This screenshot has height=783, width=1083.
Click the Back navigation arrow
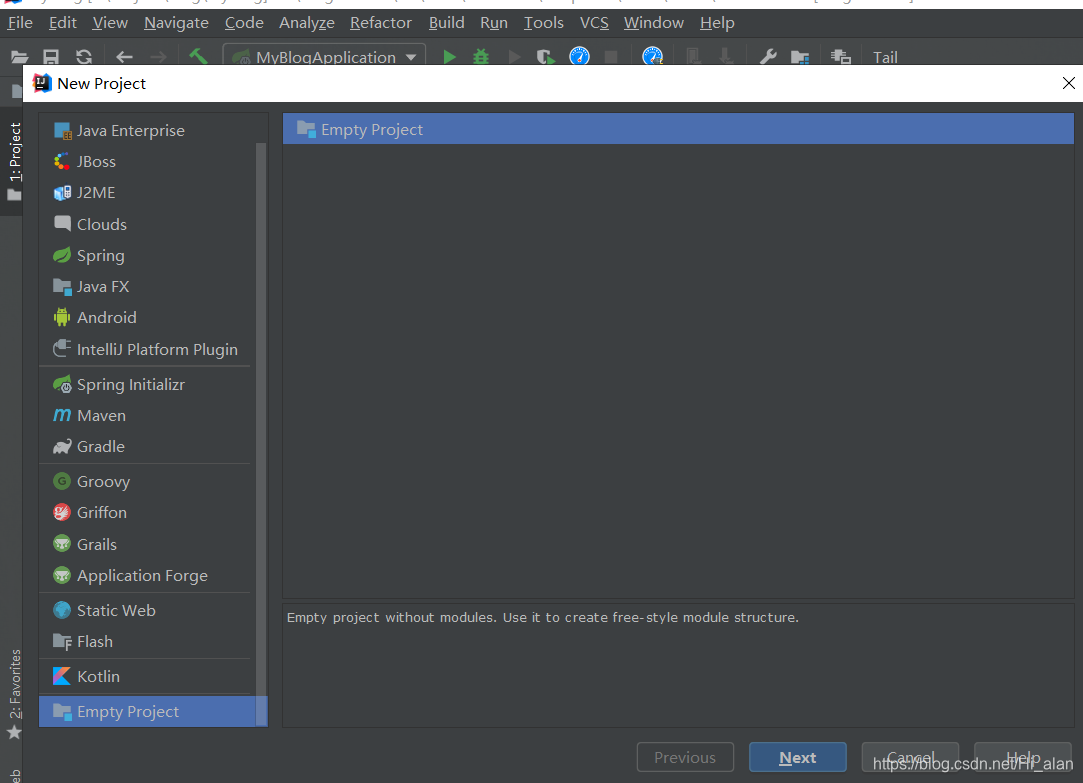124,57
